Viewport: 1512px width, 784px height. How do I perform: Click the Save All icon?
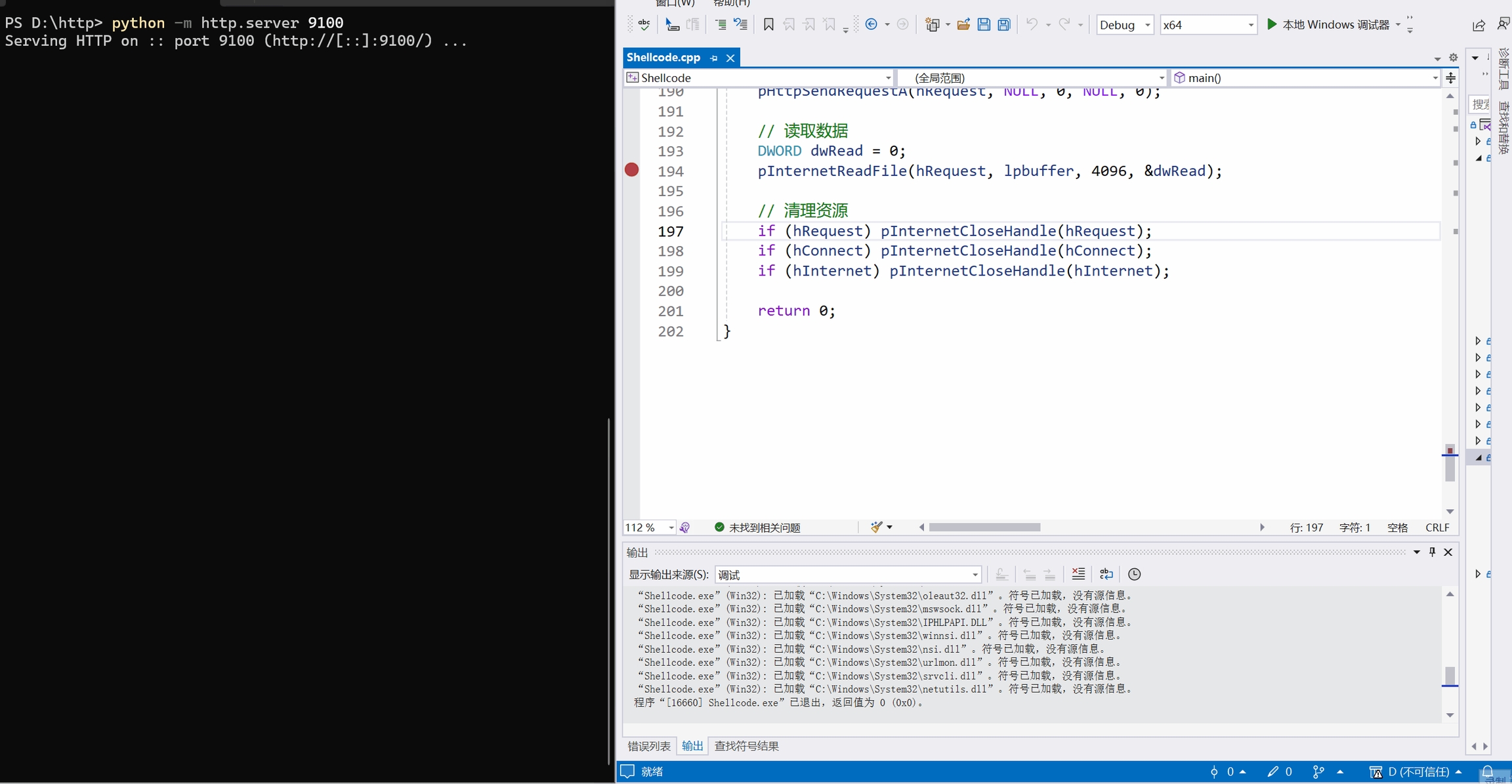pos(1003,25)
